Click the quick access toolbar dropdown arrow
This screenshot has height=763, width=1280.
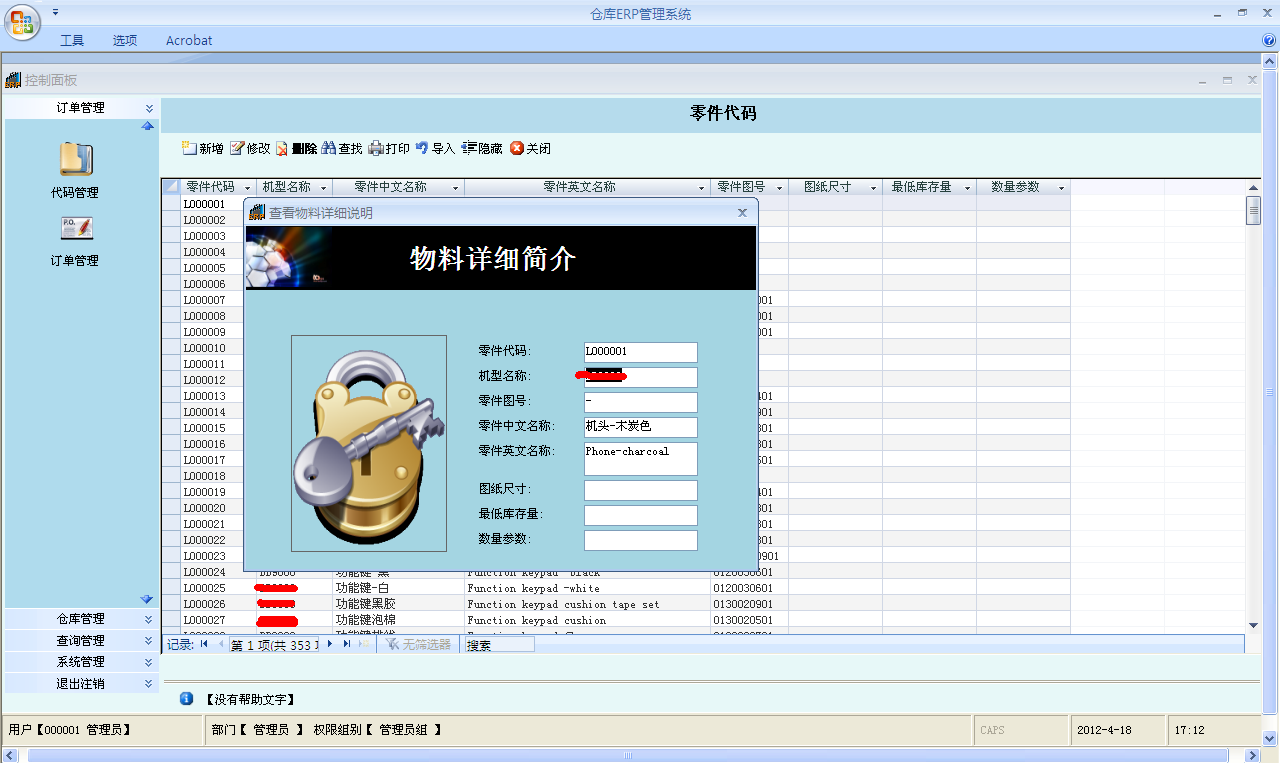click(x=55, y=12)
